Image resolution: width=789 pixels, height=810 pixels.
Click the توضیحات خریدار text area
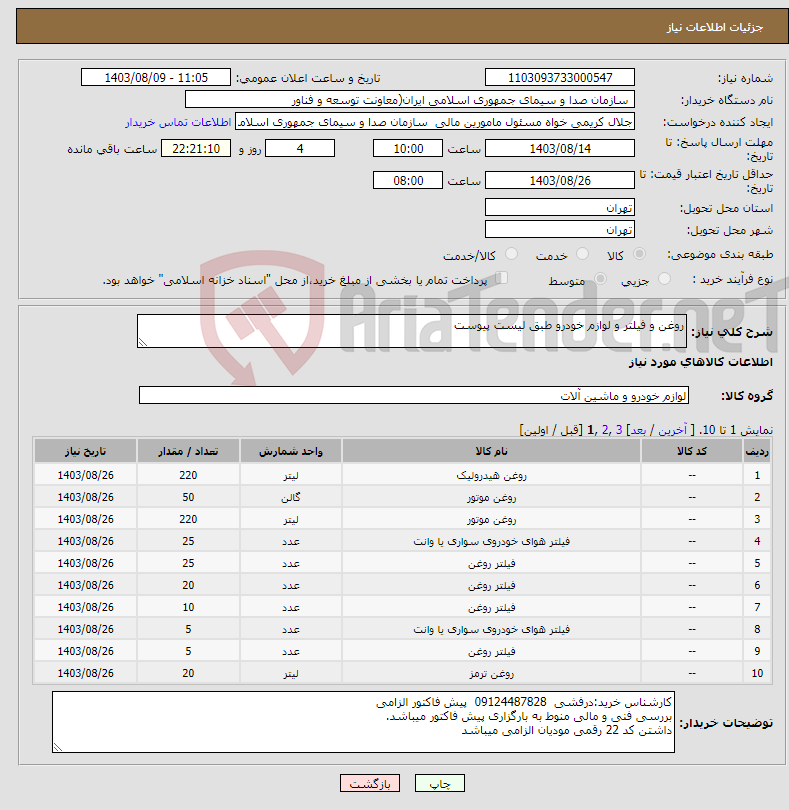(x=363, y=722)
